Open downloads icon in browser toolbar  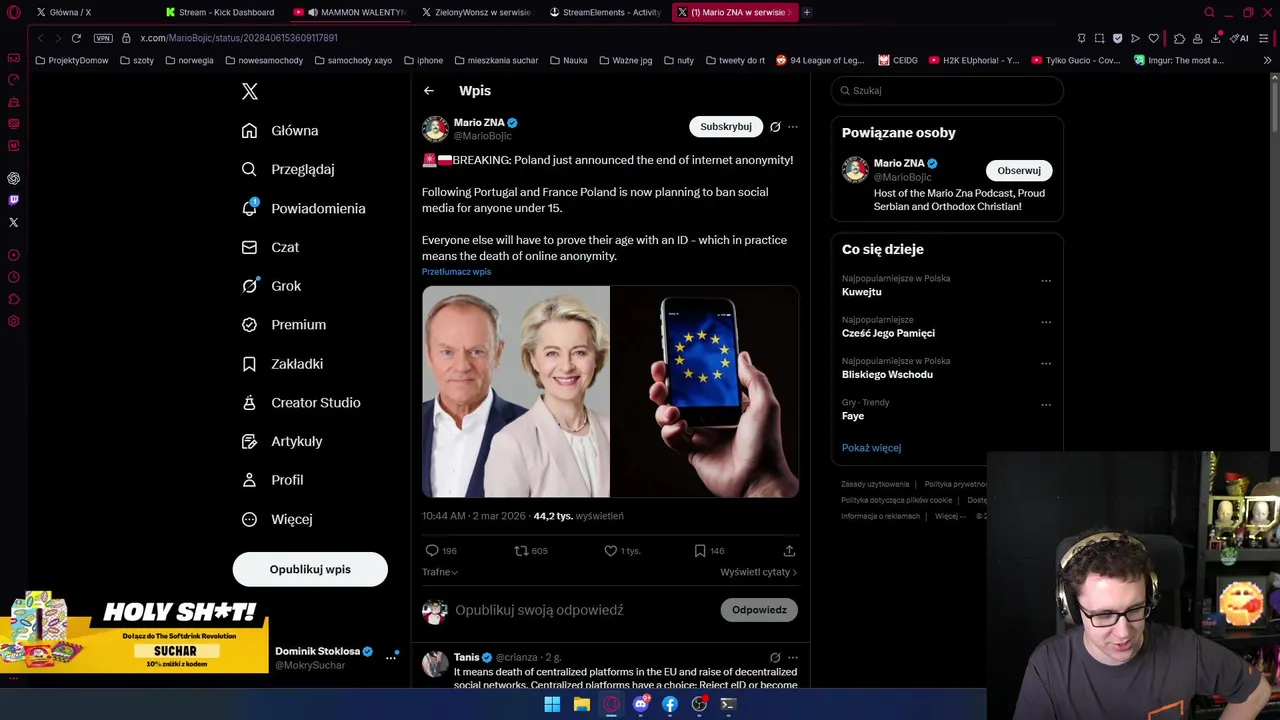[x=1216, y=38]
